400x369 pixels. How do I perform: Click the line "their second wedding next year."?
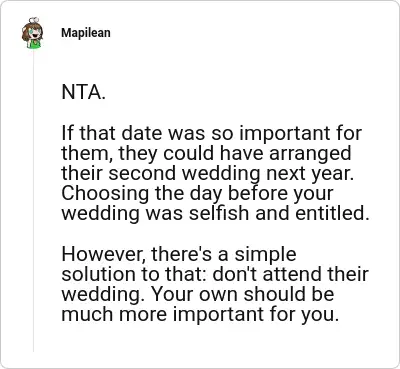click(207, 173)
